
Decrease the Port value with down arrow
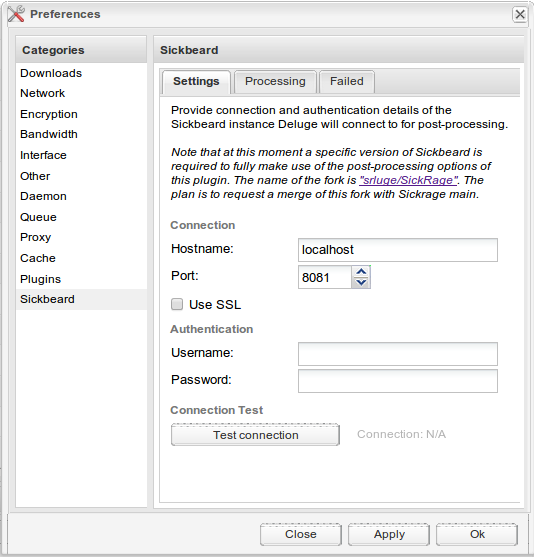(361, 283)
